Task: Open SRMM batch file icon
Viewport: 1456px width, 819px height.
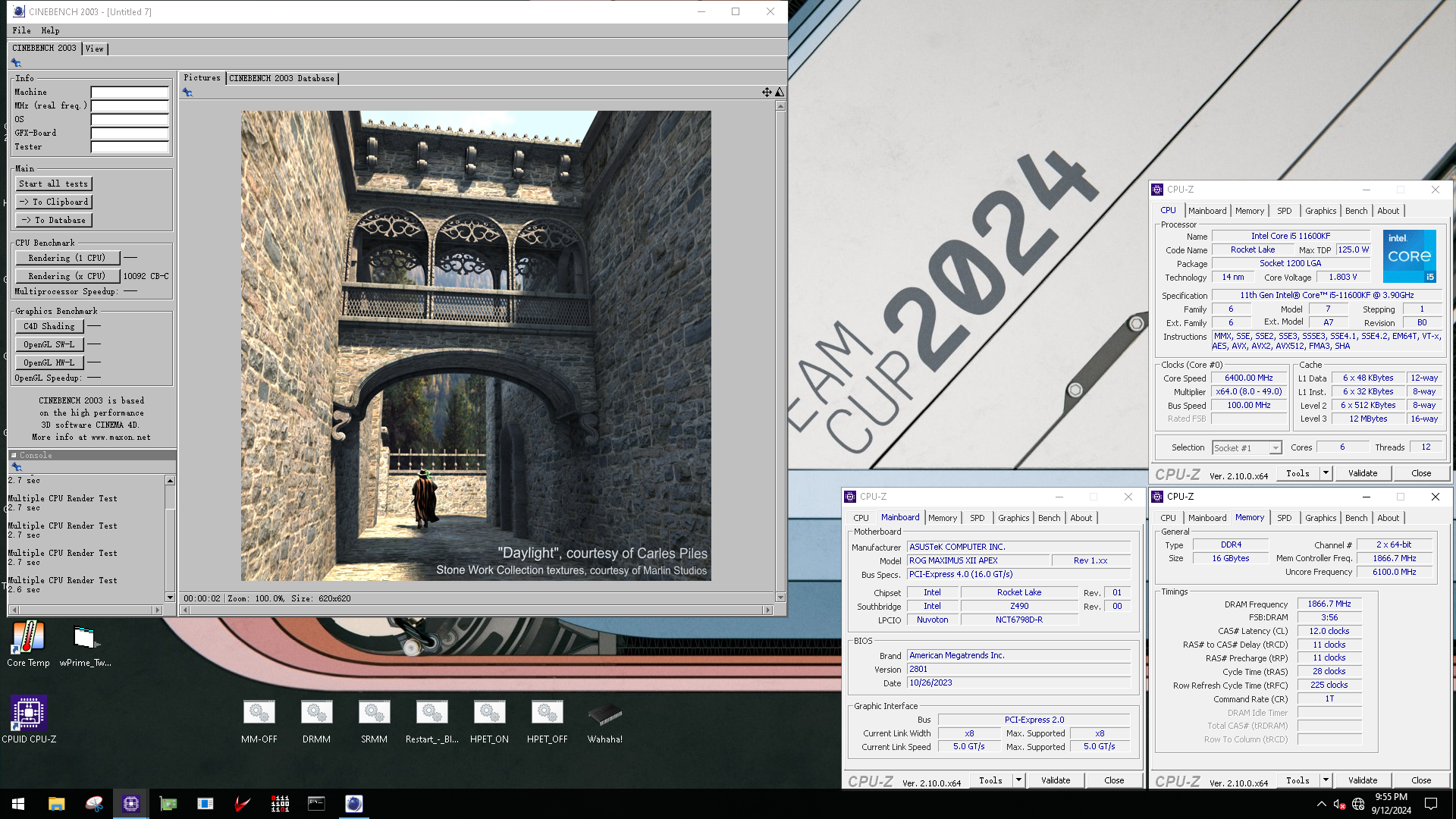Action: 374,721
